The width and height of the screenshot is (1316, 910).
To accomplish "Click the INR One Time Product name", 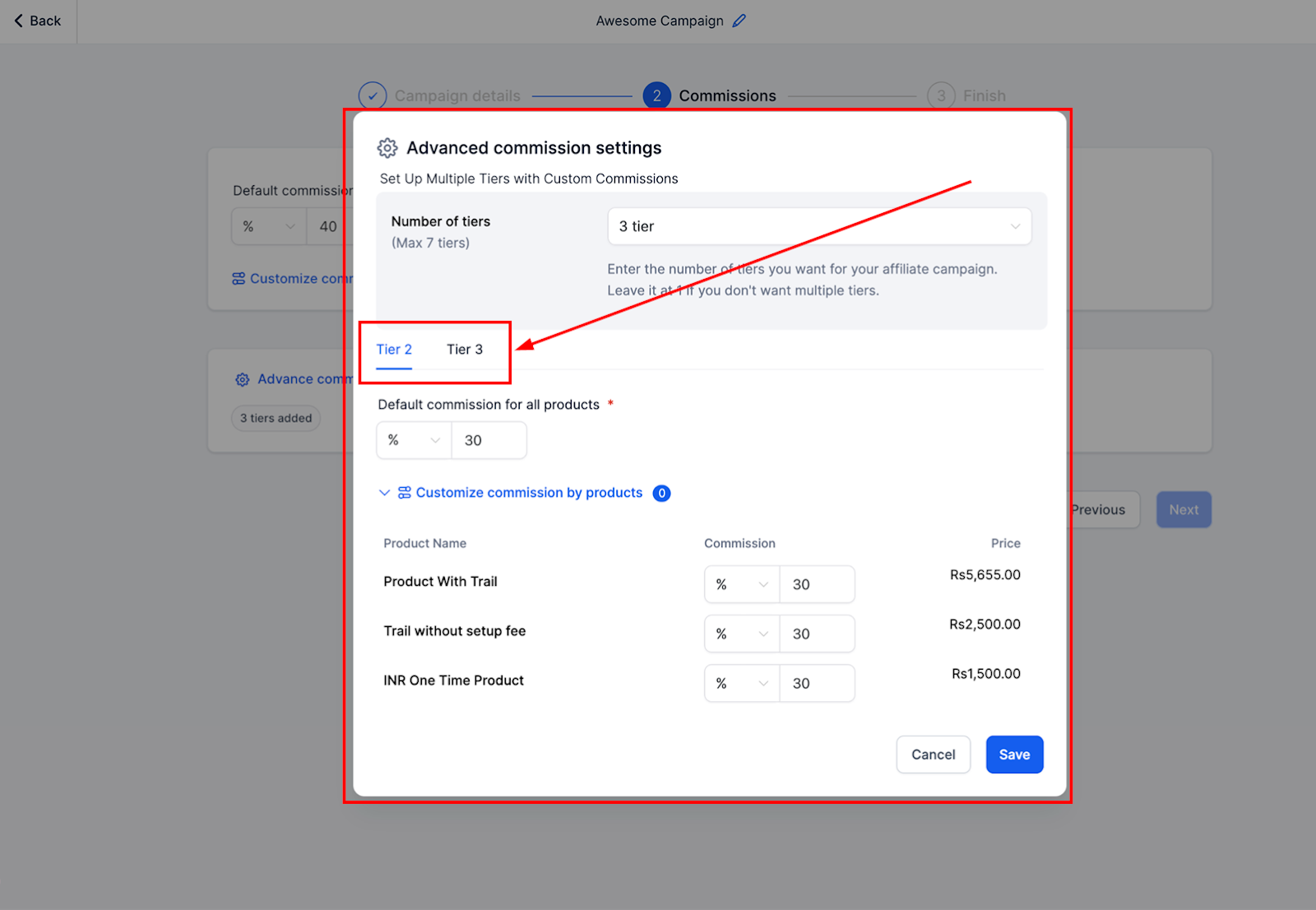I will pos(453,680).
